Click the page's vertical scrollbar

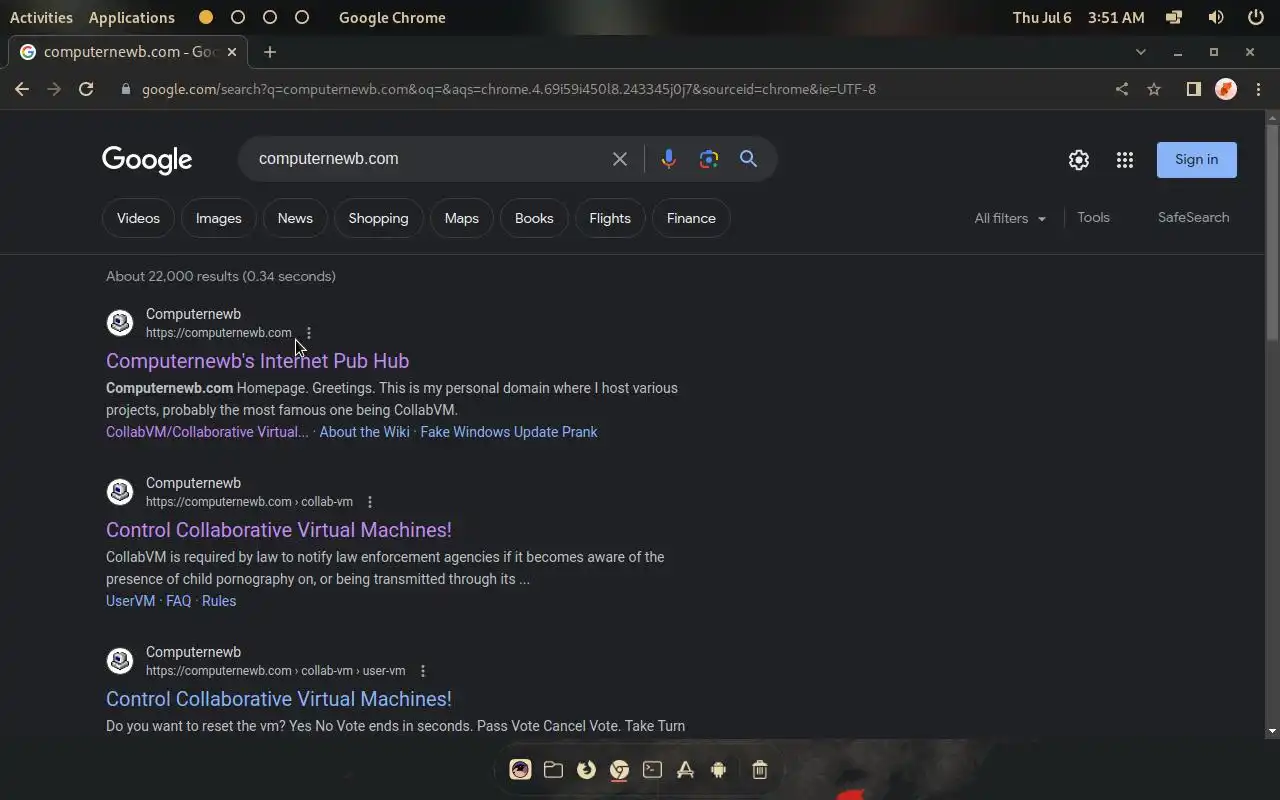[1272, 232]
